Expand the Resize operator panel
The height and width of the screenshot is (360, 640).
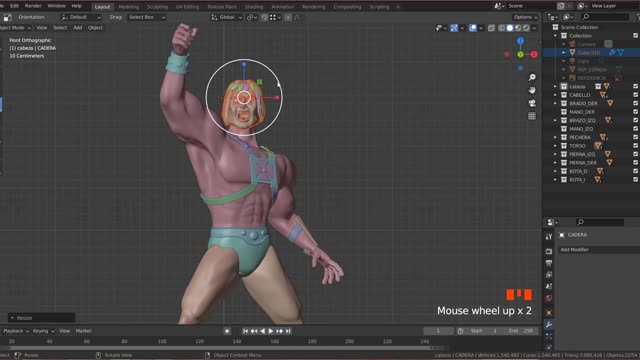pos(41,318)
